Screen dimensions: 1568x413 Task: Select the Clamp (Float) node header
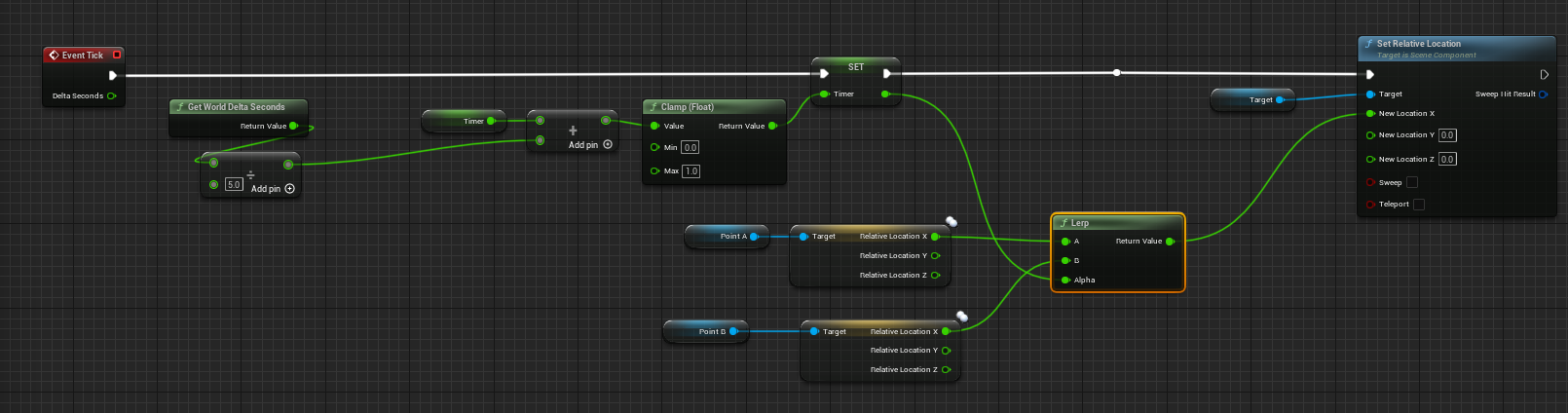714,106
